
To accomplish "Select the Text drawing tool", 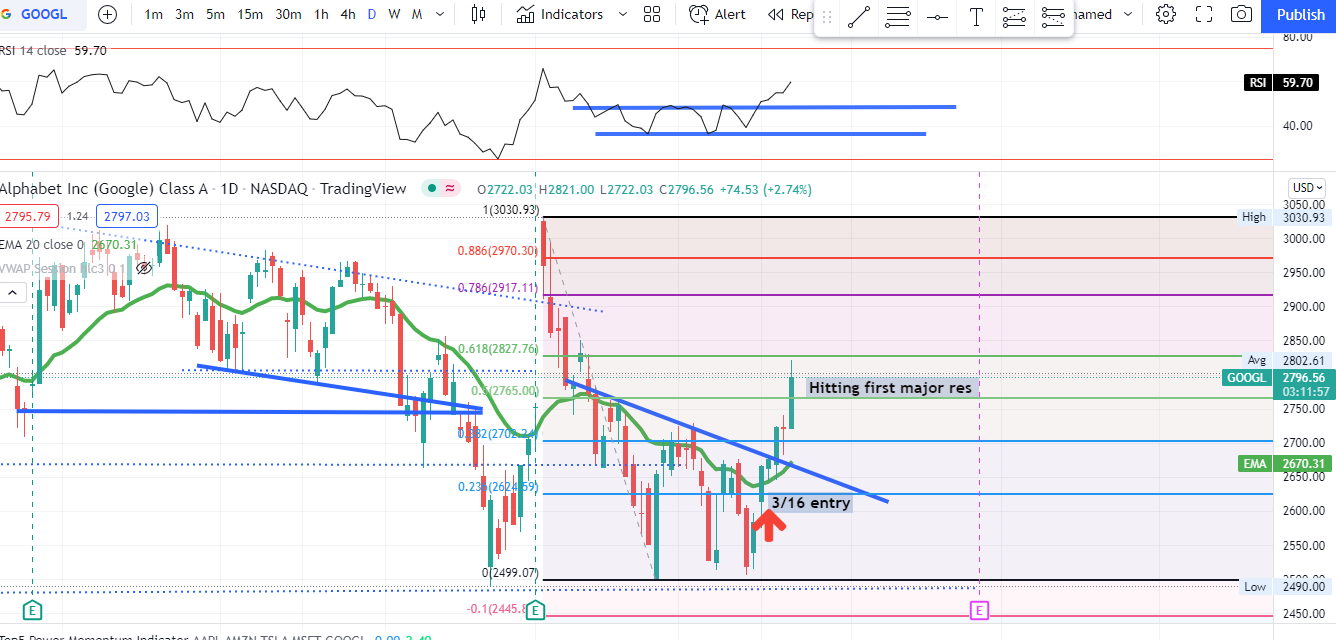I will (x=975, y=16).
